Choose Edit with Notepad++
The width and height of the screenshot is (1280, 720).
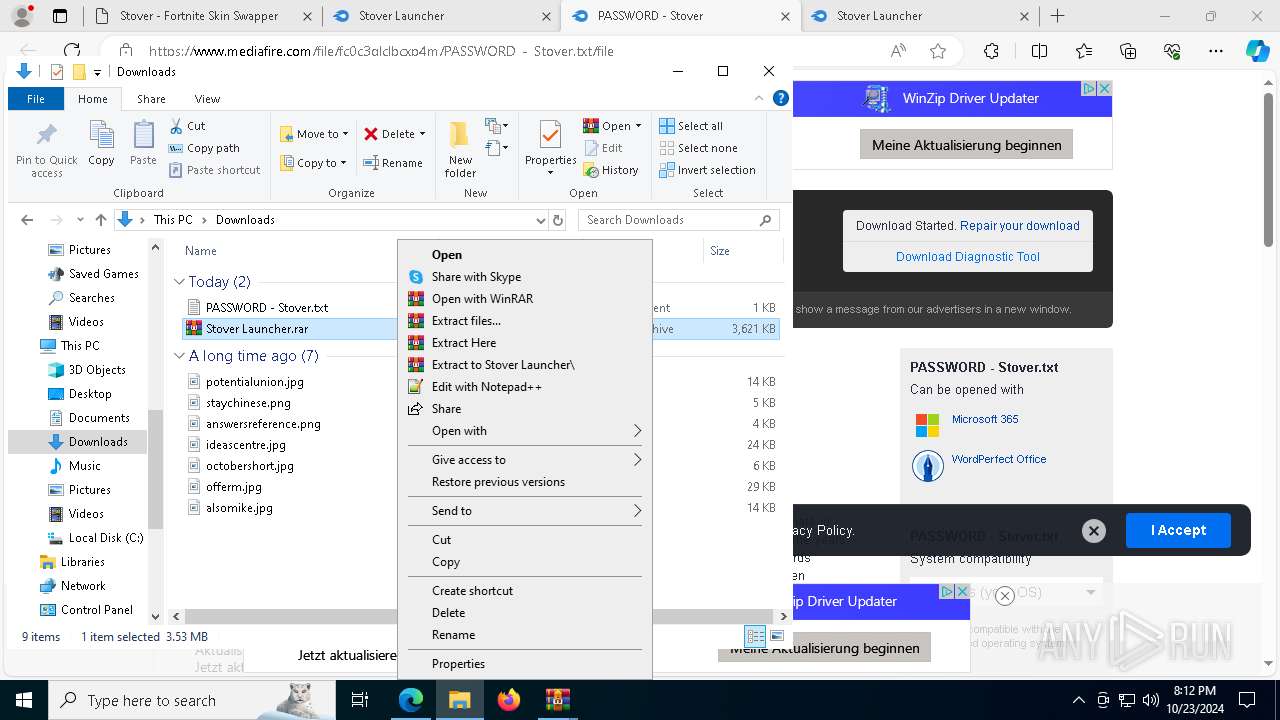(525, 387)
